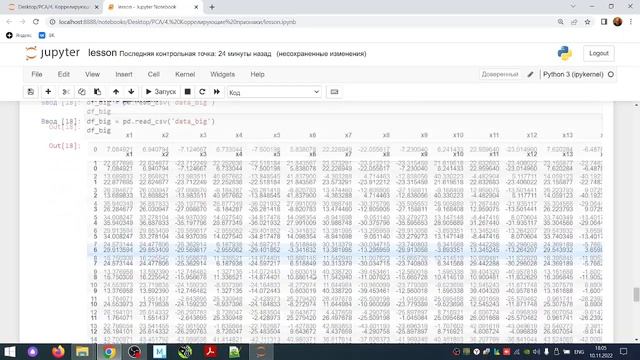640x360 pixels.
Task: Close the lesson Jupyter Notebook tab
Action: tap(196, 7)
